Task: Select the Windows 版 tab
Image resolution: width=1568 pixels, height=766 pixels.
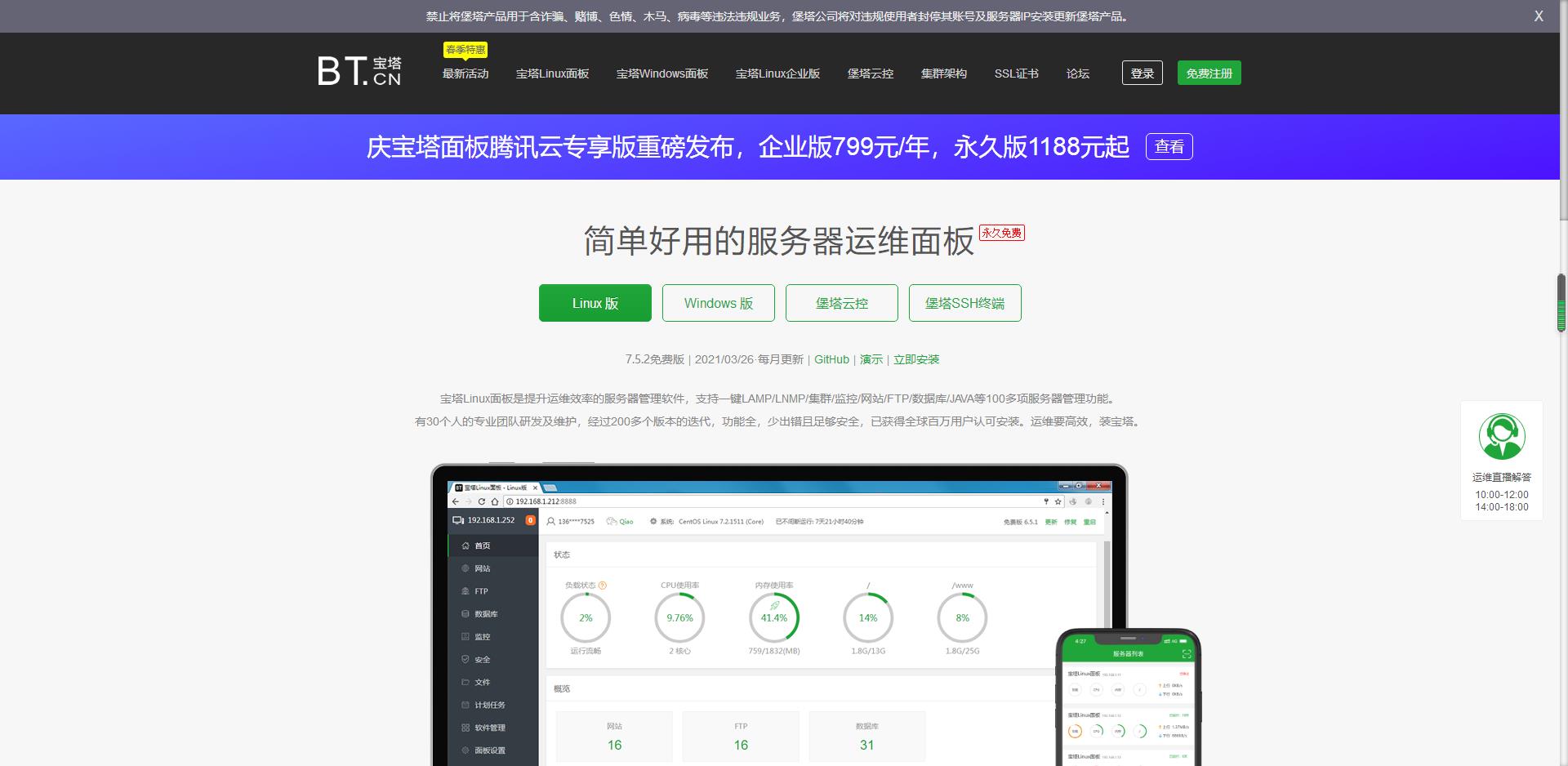Action: click(719, 303)
